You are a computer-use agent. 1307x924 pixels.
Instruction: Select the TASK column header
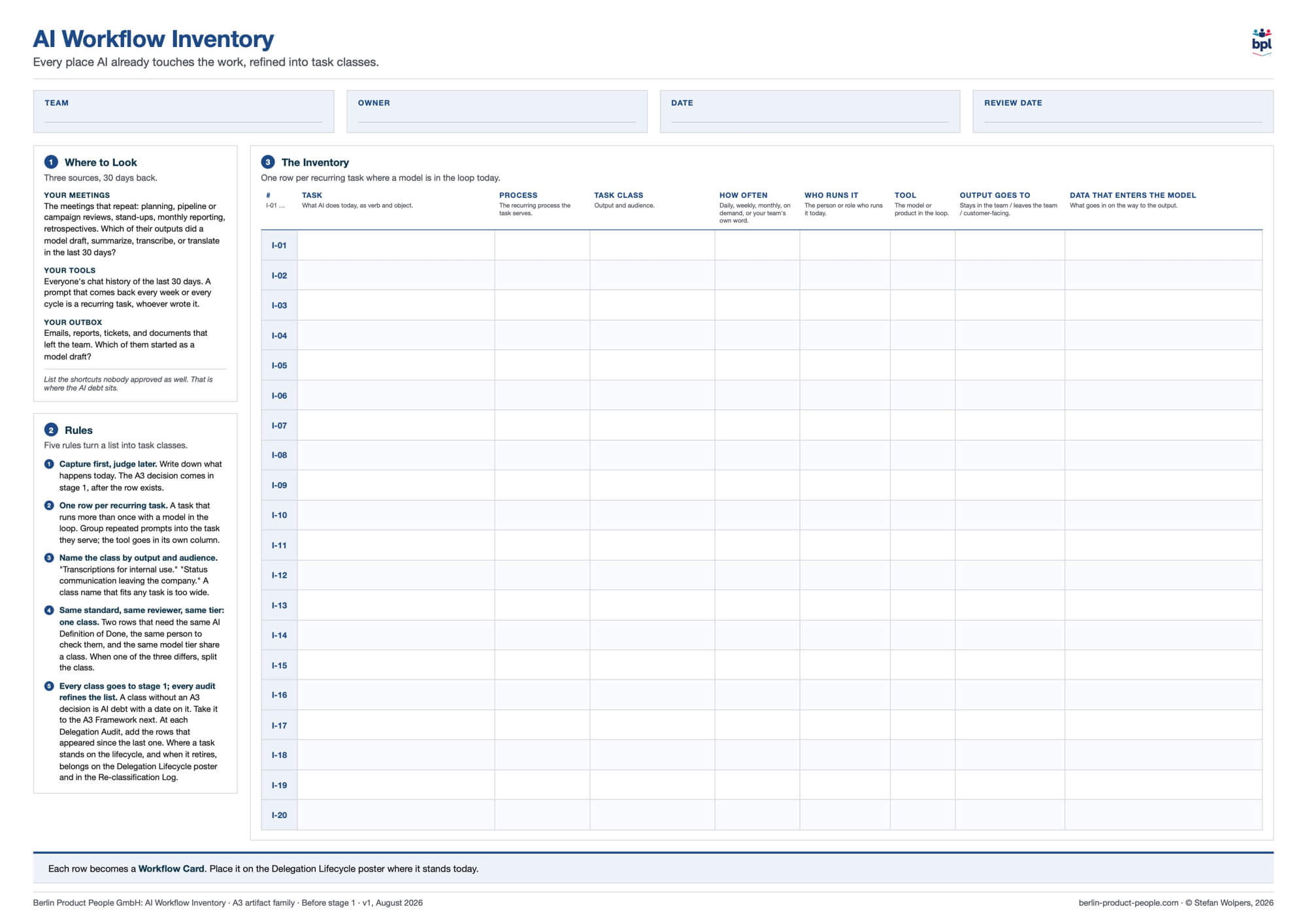312,195
